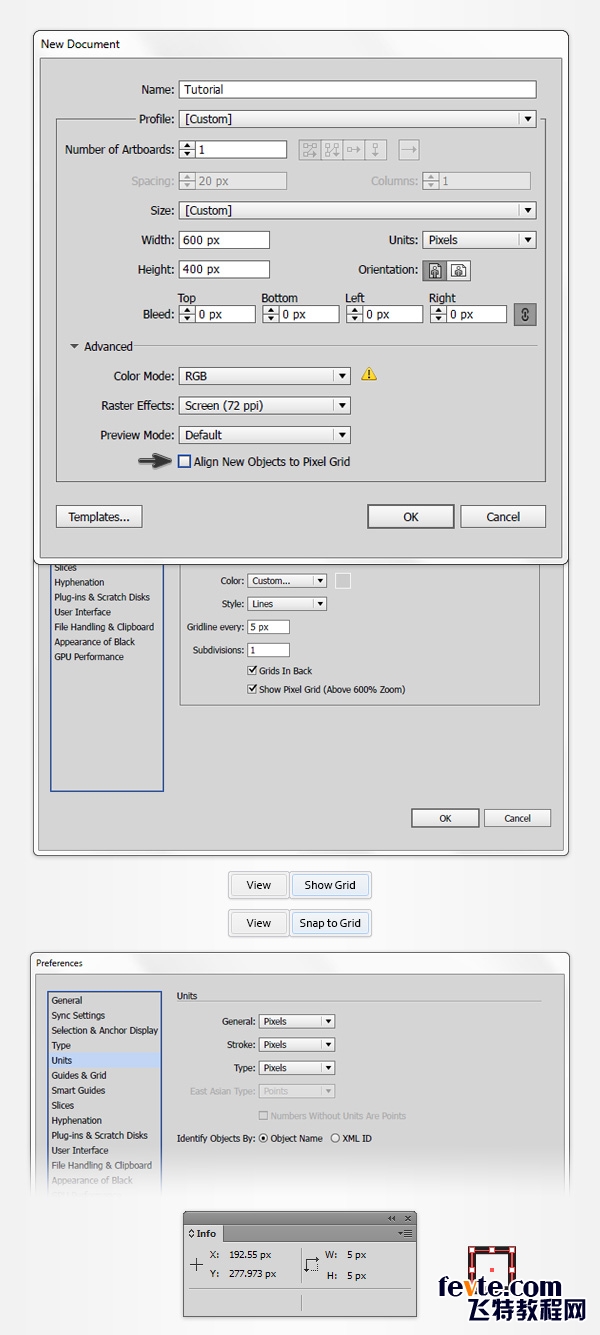
Task: Click the Gridline every field
Action: tap(268, 627)
